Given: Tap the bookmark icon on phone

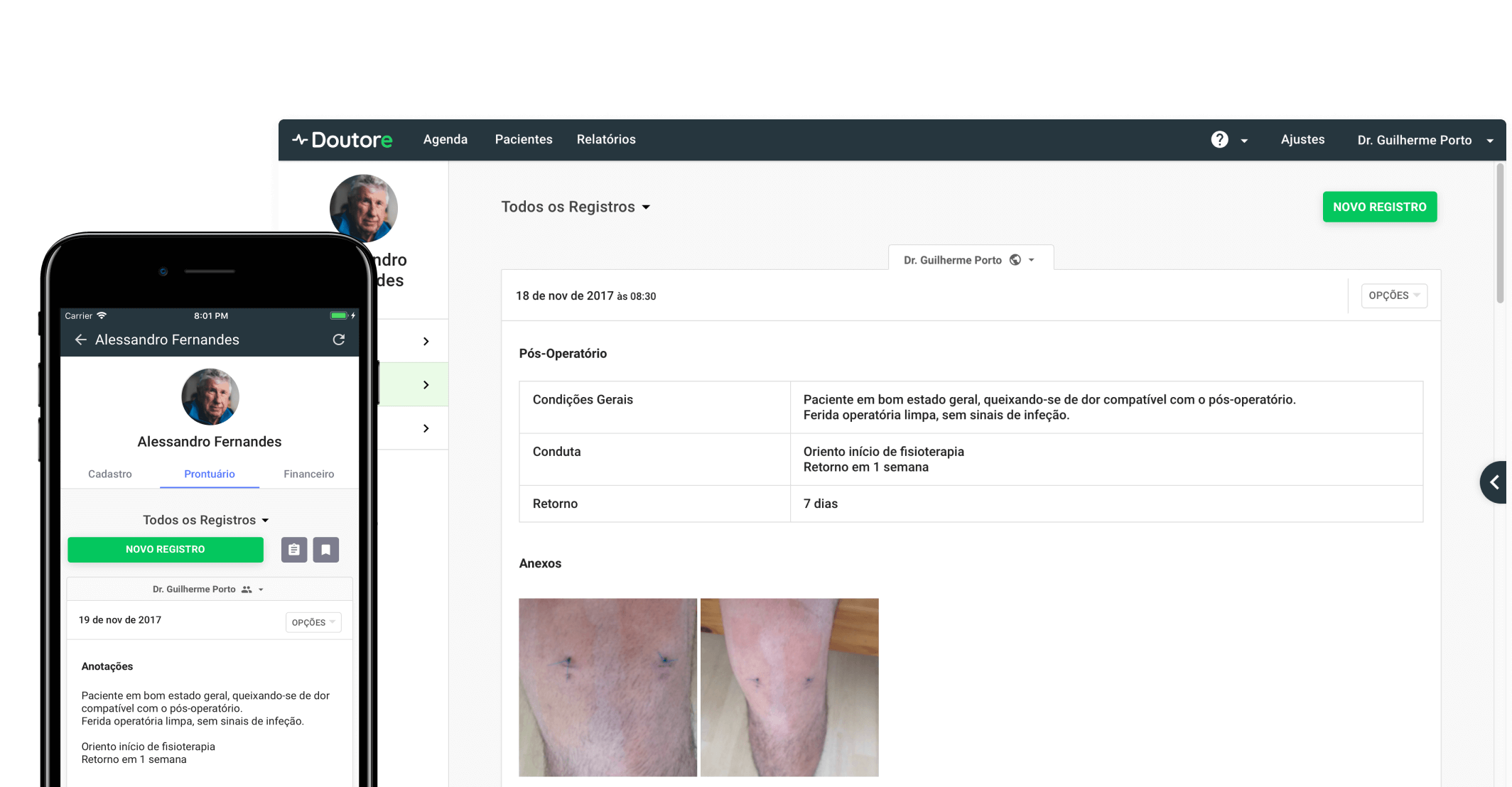Looking at the screenshot, I should [x=326, y=550].
